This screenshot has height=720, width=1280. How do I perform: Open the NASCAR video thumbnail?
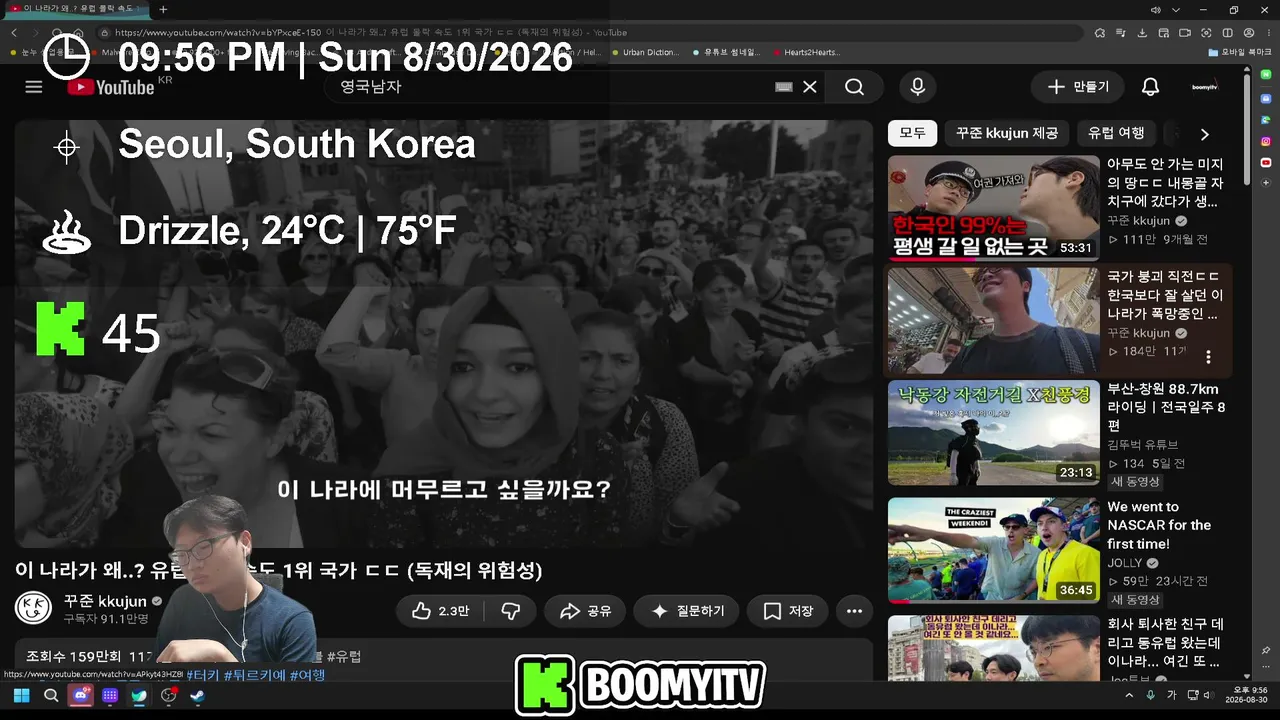coord(993,551)
